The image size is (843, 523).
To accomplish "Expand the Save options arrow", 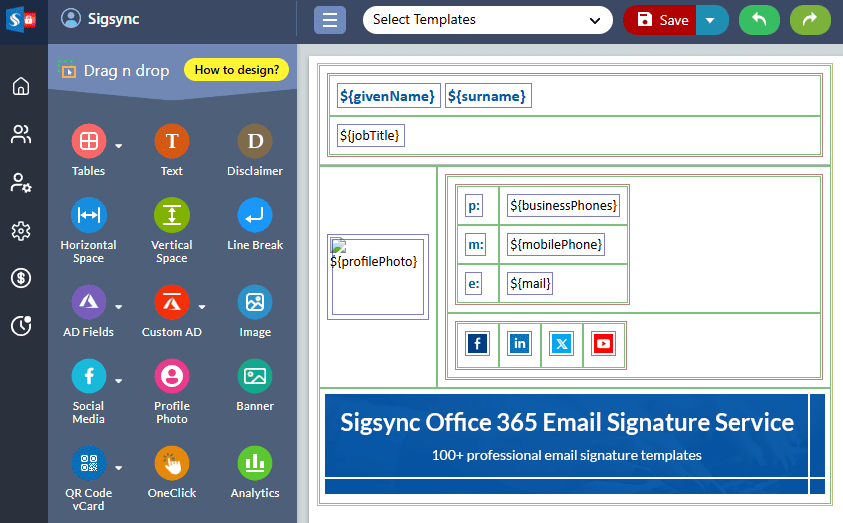I will (711, 20).
